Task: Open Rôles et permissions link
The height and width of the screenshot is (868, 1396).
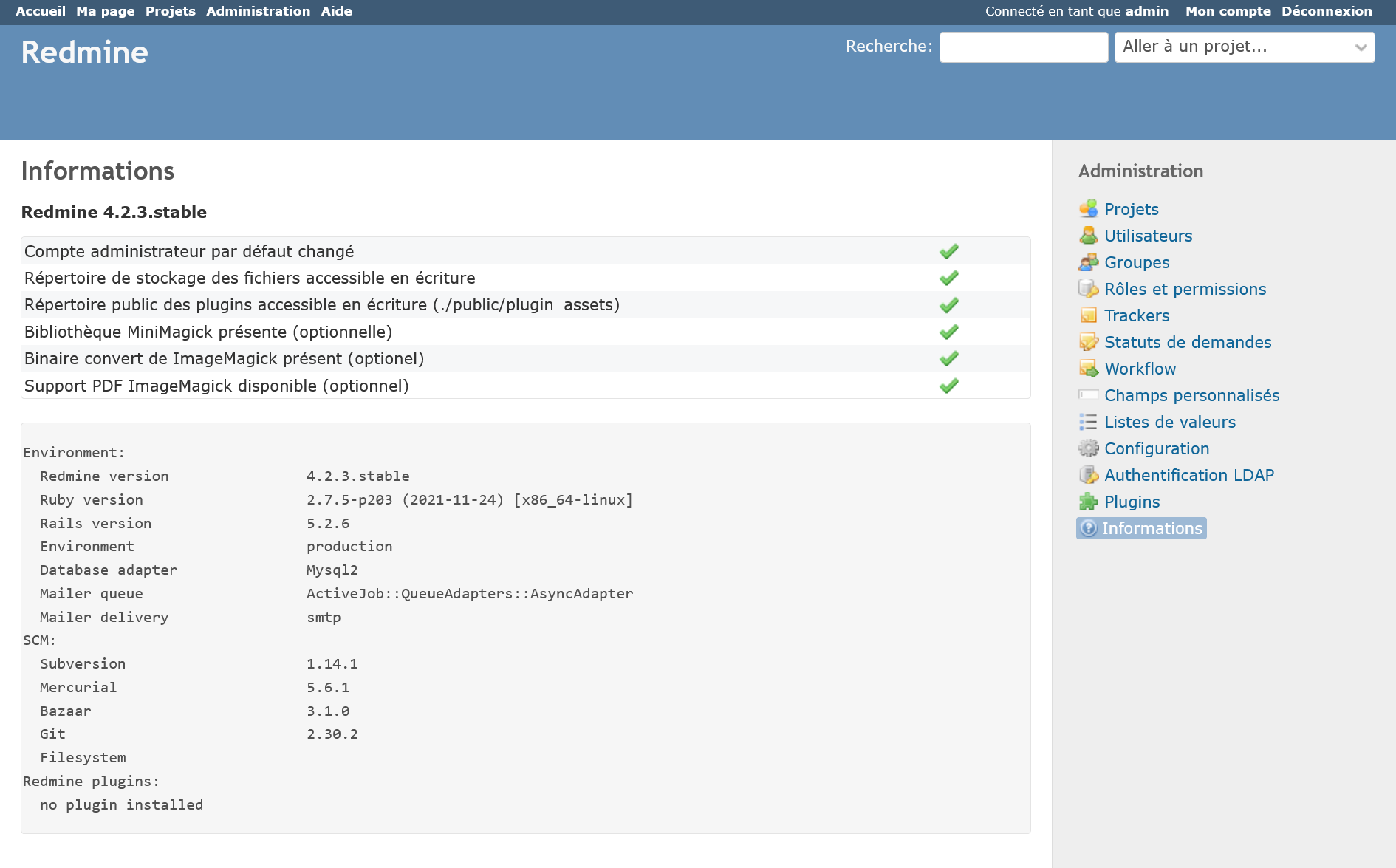Action: coord(1185,289)
